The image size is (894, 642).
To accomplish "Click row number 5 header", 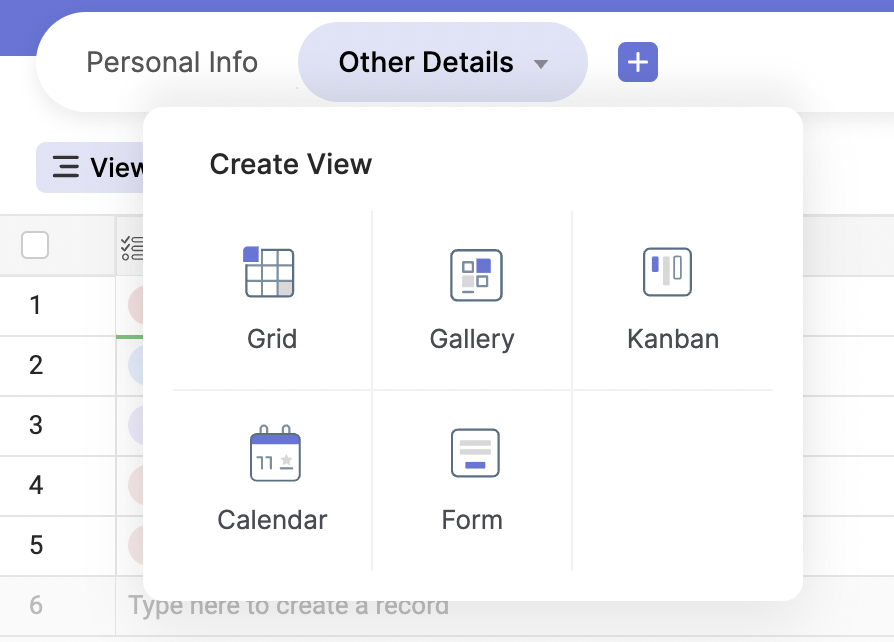I will (36, 545).
